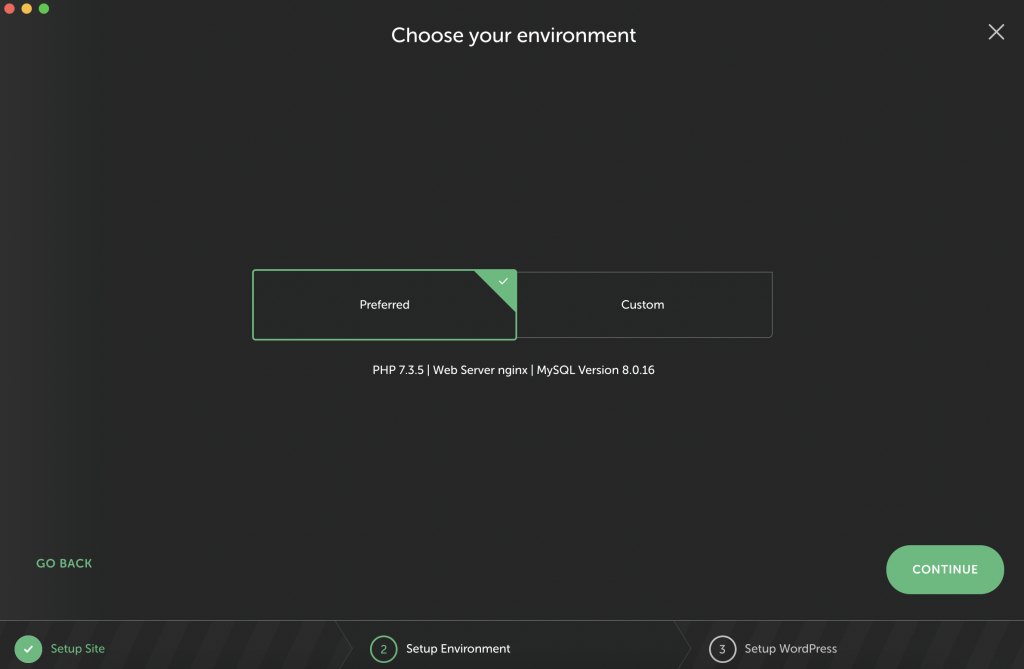Click the chevron divider after Setup Site
This screenshot has width=1024, height=669.
pyautogui.click(x=344, y=646)
